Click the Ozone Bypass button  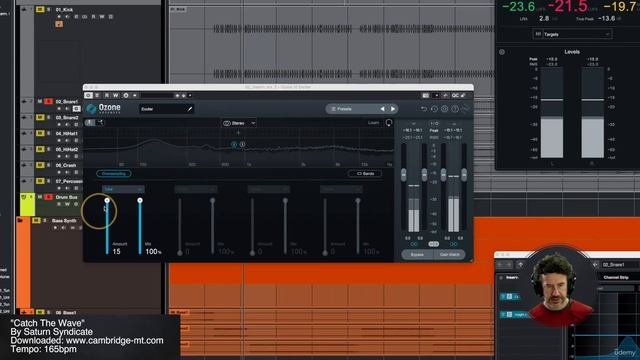pyautogui.click(x=417, y=254)
